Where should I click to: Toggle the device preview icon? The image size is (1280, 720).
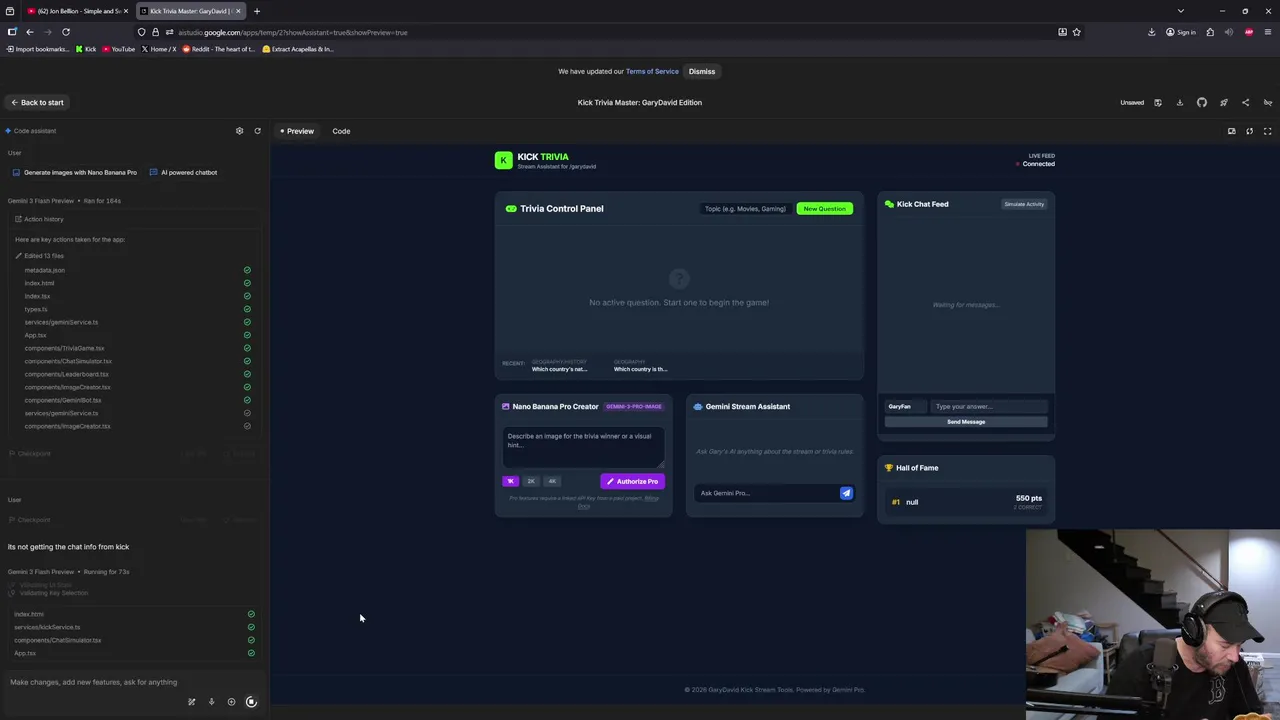(x=1231, y=131)
